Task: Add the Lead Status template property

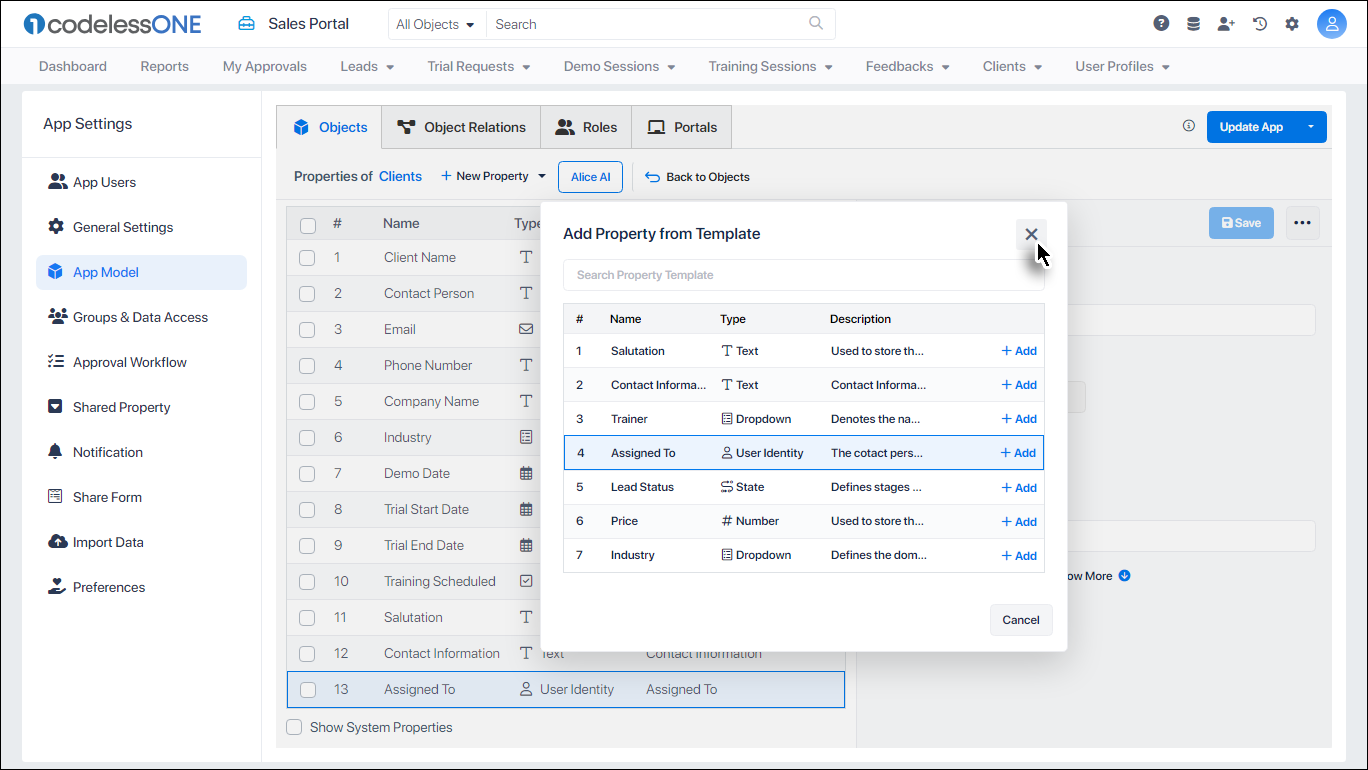Action: tap(1019, 487)
